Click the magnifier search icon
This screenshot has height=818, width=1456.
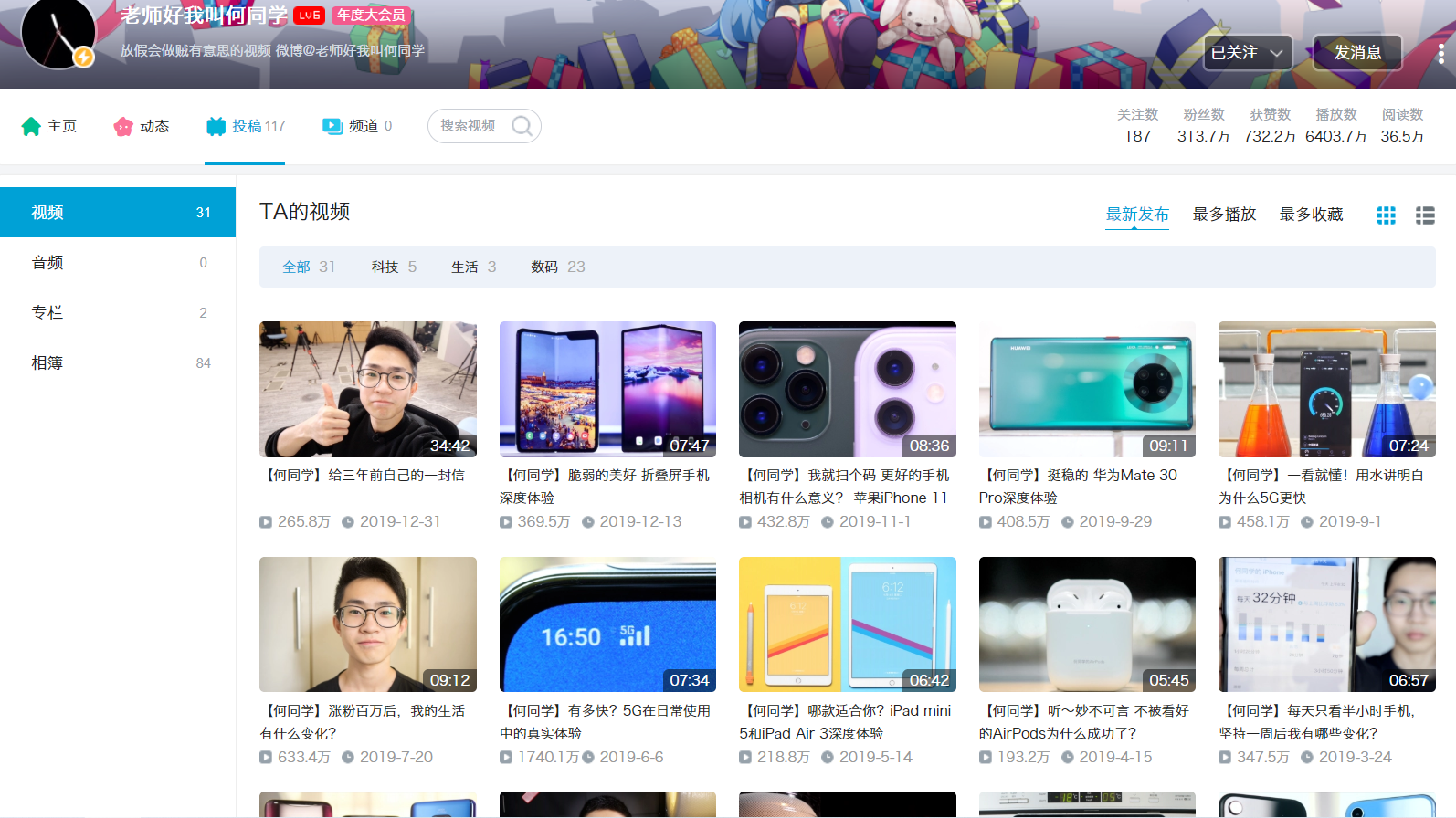pyautogui.click(x=522, y=126)
